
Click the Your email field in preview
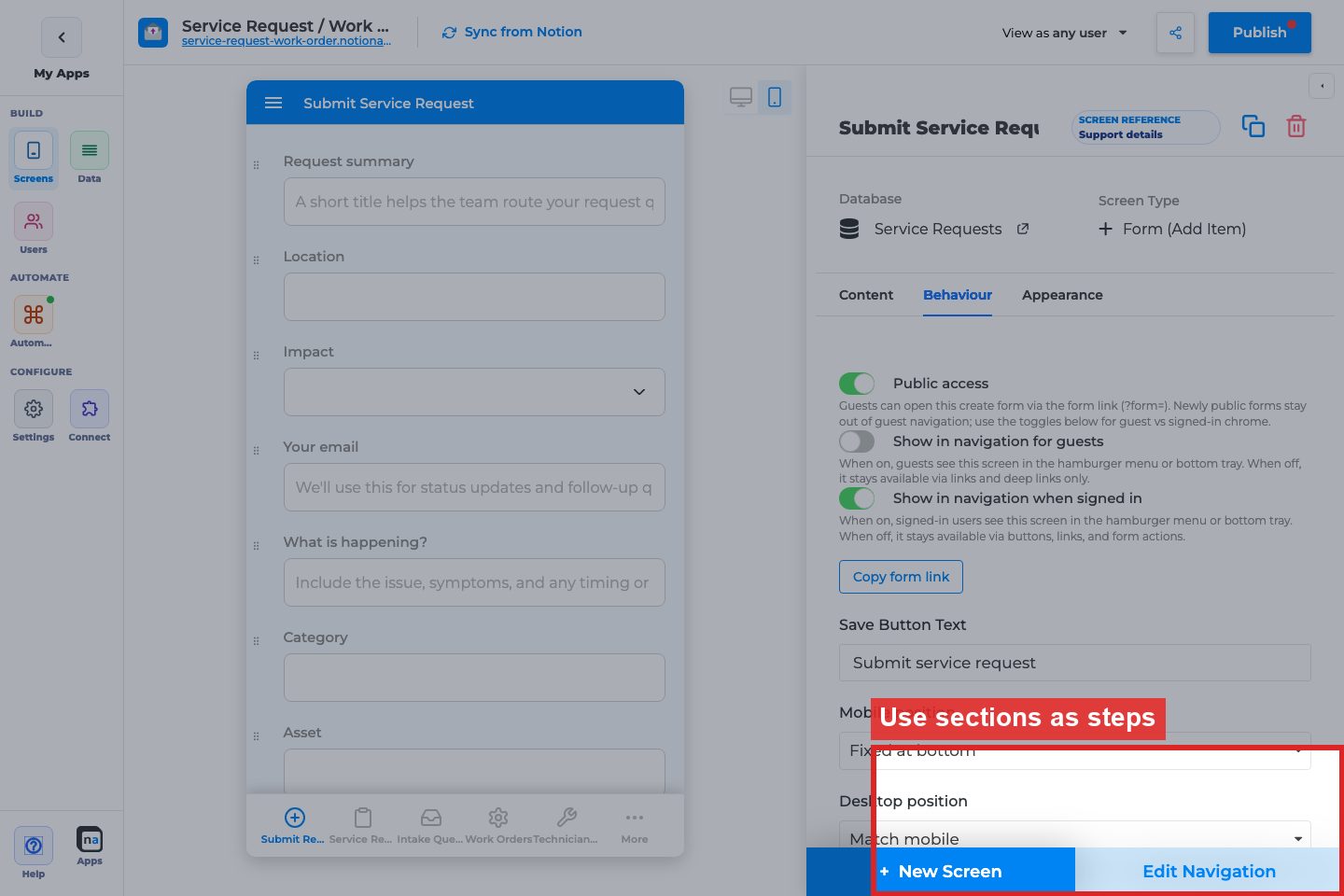(474, 487)
